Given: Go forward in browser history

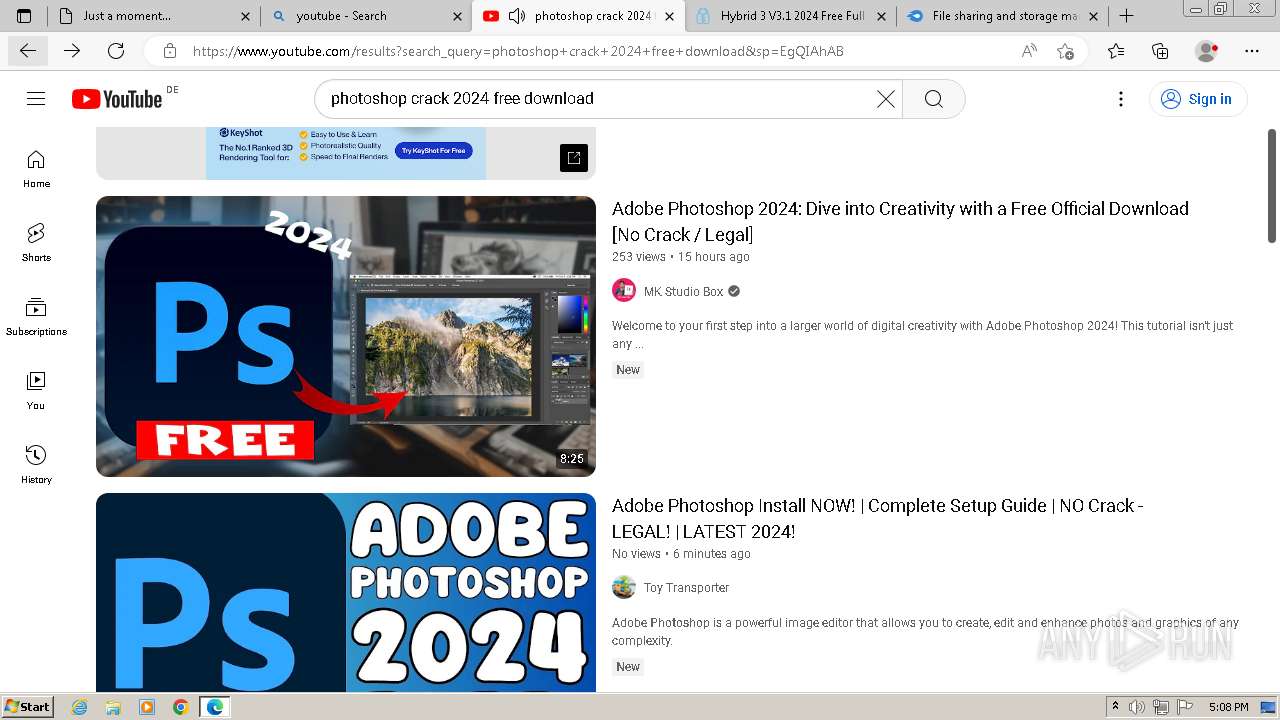Looking at the screenshot, I should point(72,51).
